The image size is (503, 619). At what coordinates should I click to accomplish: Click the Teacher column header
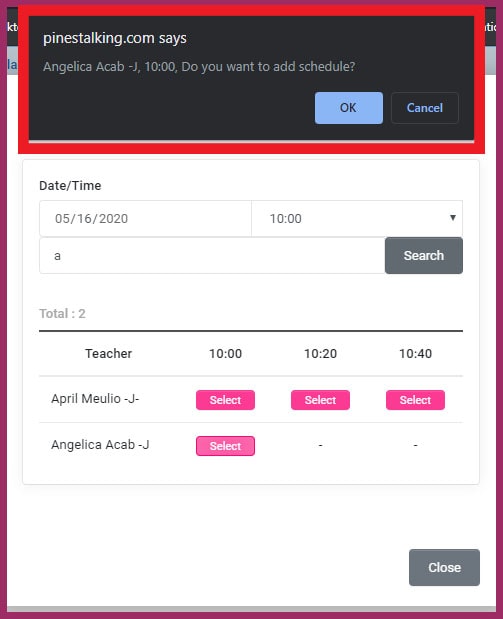[x=109, y=353]
